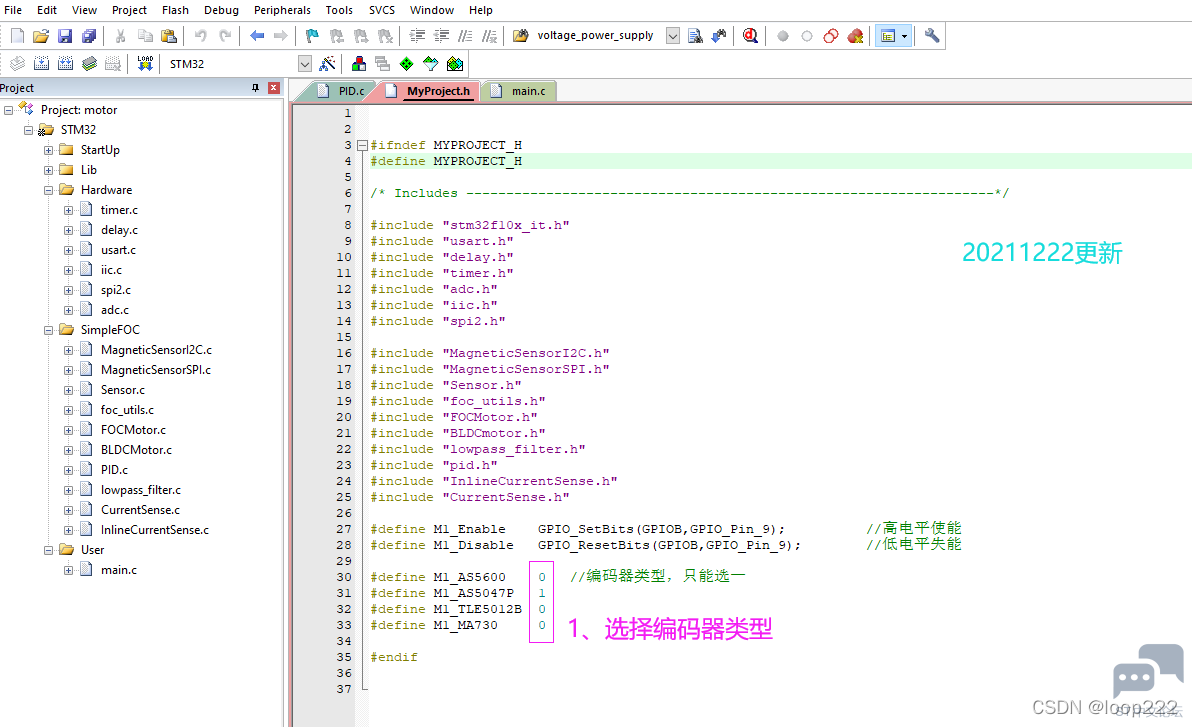Select PID.c file in project tree

114,470
